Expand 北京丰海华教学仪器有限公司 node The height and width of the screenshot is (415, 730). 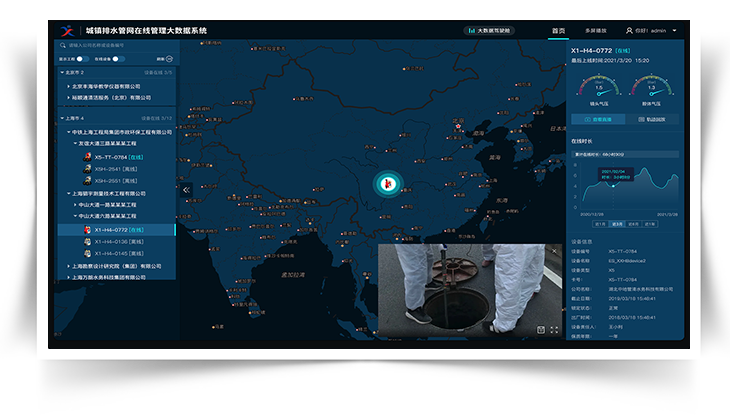[68, 86]
